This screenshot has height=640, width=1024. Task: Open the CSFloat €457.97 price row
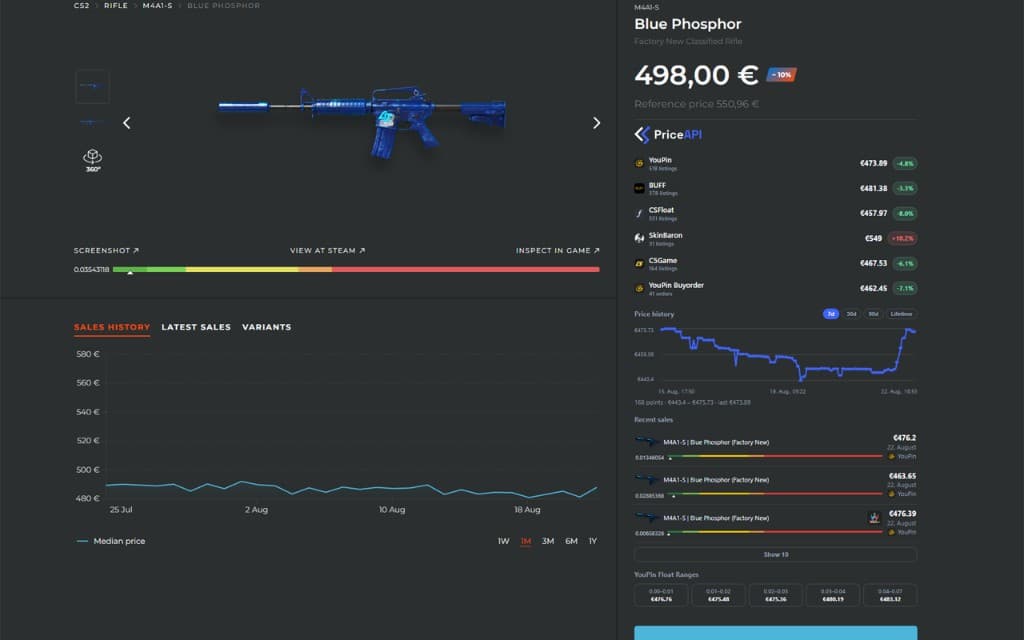pyautogui.click(x=775, y=214)
